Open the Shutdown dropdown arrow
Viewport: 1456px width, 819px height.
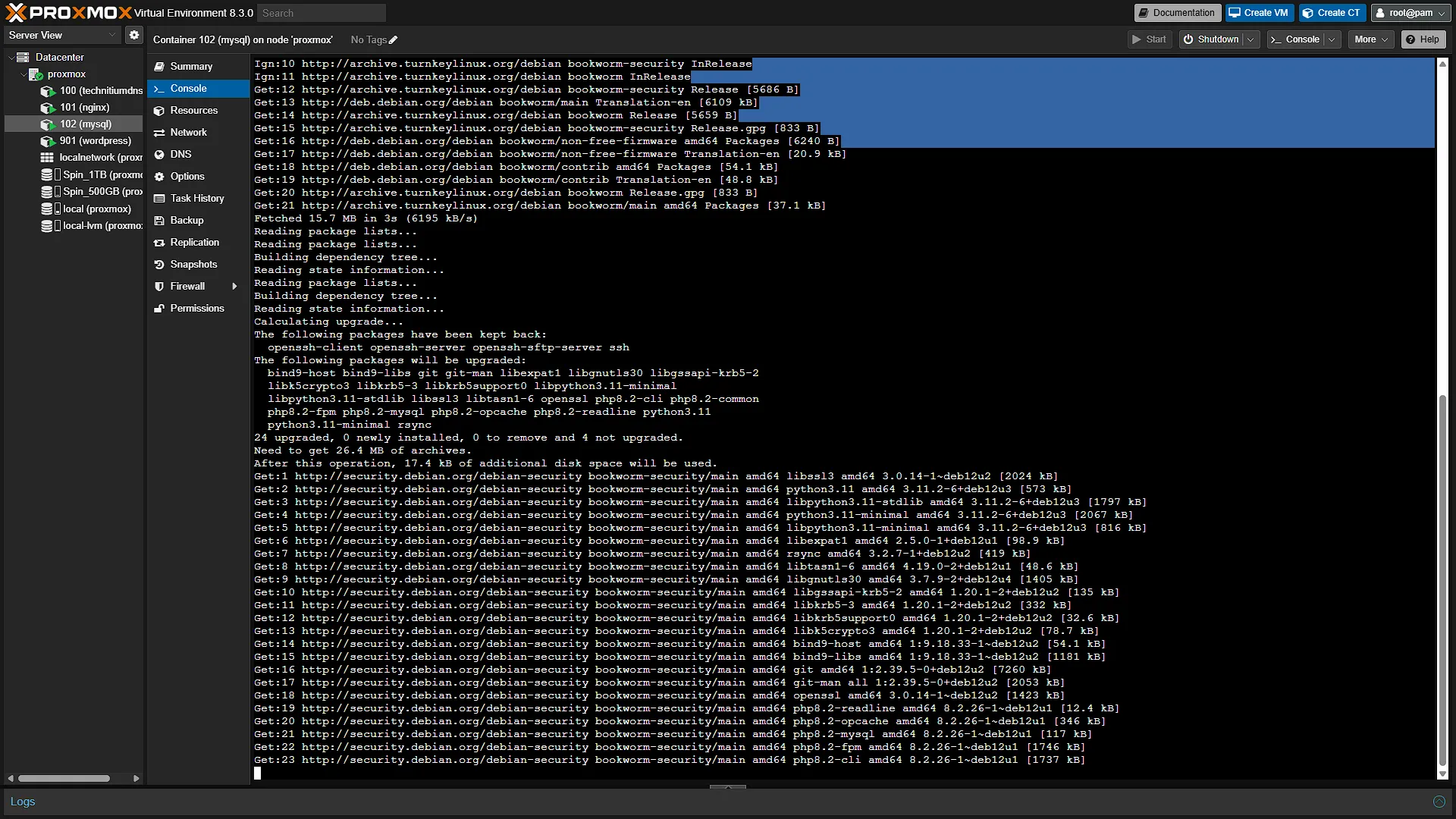pos(1250,39)
